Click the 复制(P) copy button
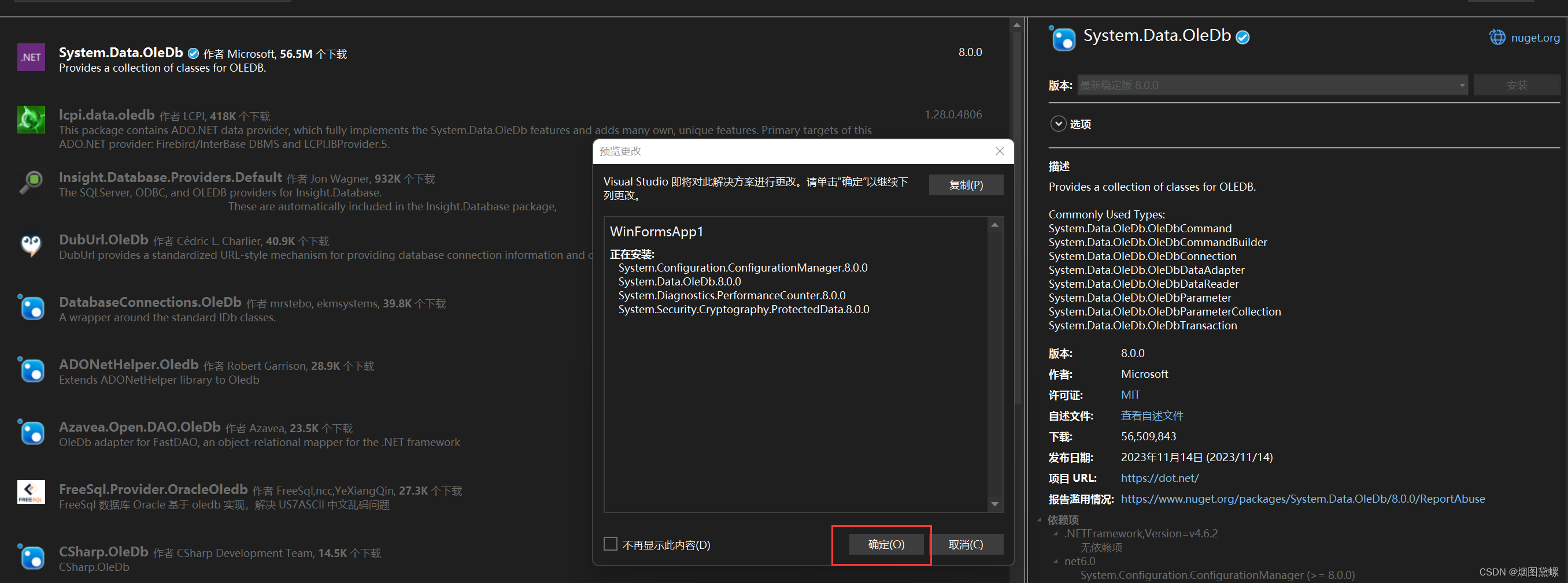This screenshot has width=1568, height=583. coord(966,184)
